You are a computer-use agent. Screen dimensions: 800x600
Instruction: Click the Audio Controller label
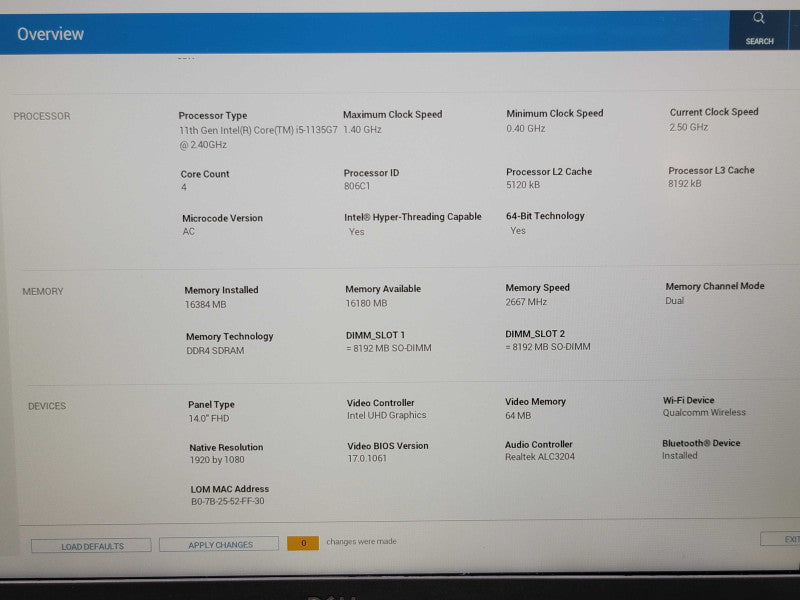pyautogui.click(x=539, y=444)
